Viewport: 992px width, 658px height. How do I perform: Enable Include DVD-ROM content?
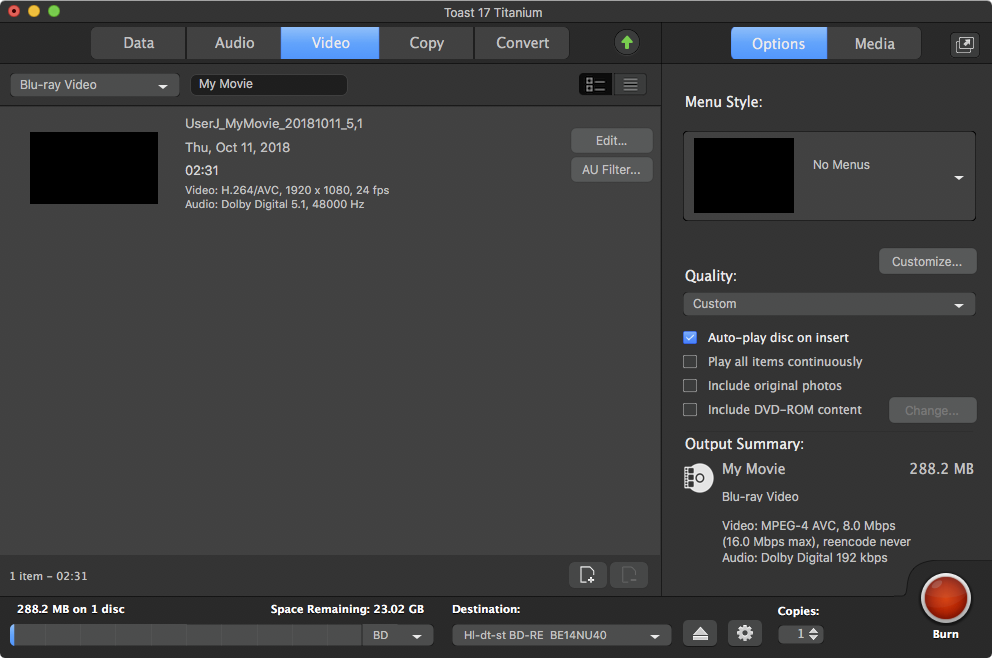(x=690, y=409)
